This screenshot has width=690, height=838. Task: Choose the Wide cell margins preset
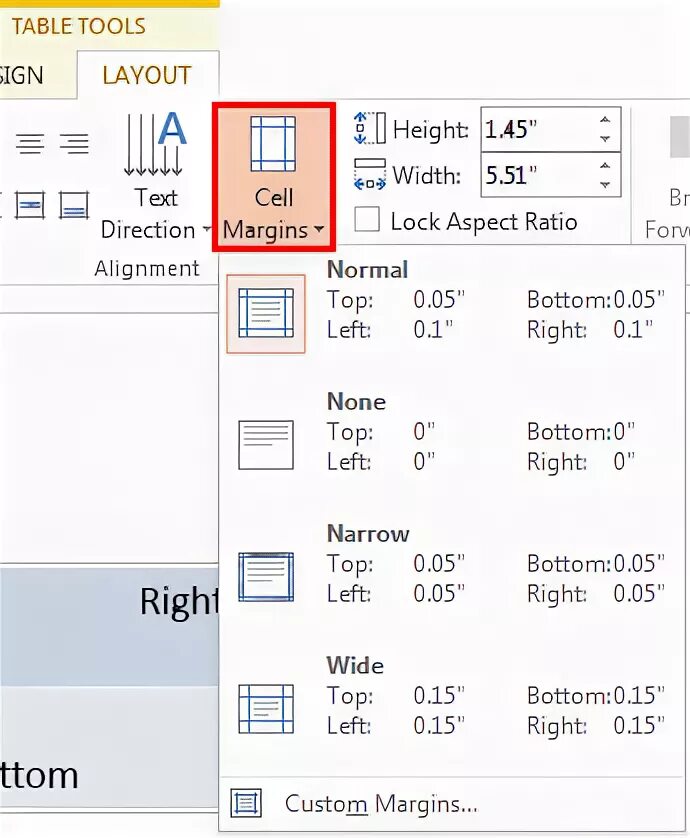pos(266,709)
